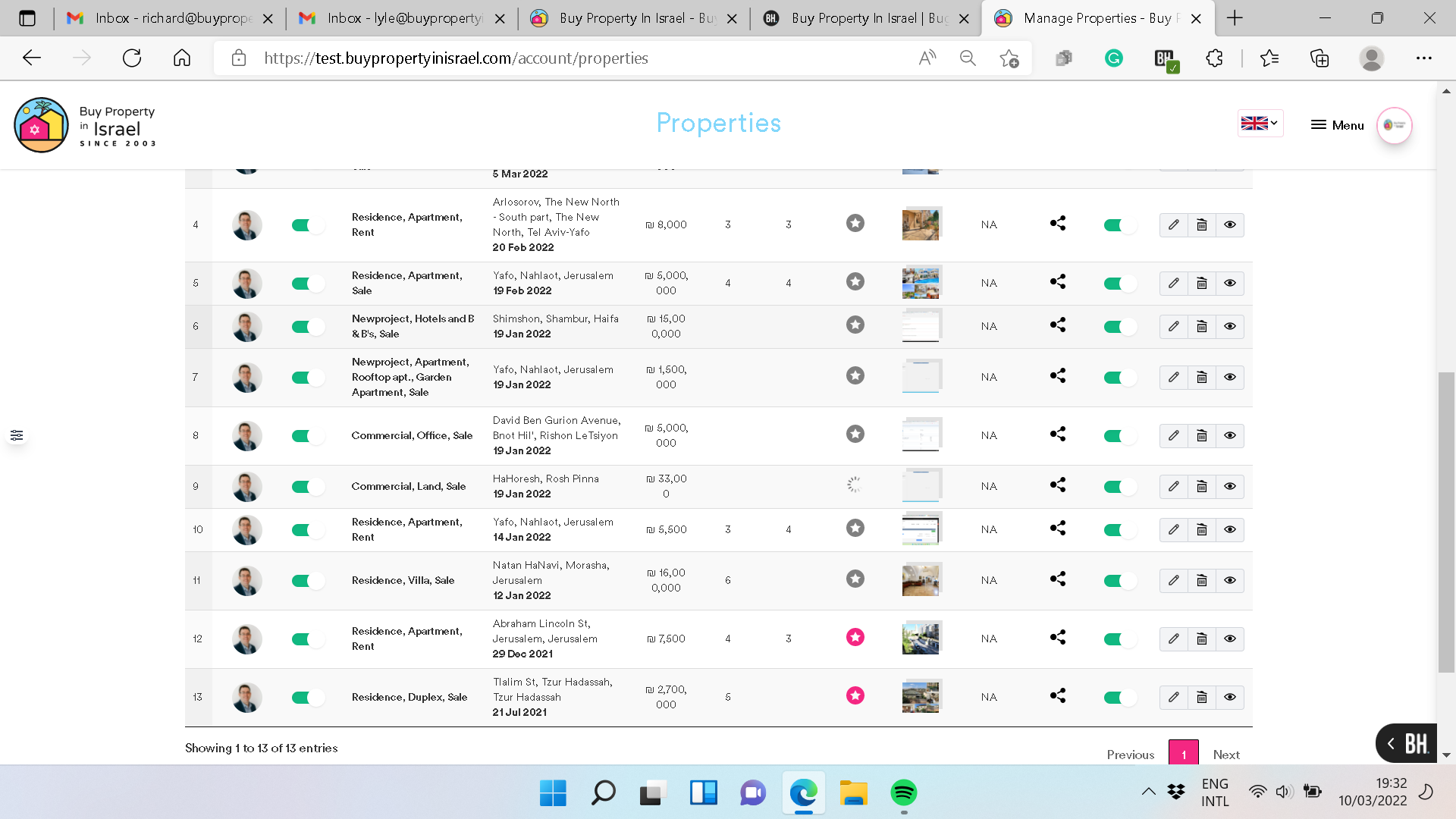The width and height of the screenshot is (1456, 819).
Task: Click the edit pencil icon for row 4
Action: pos(1173,224)
